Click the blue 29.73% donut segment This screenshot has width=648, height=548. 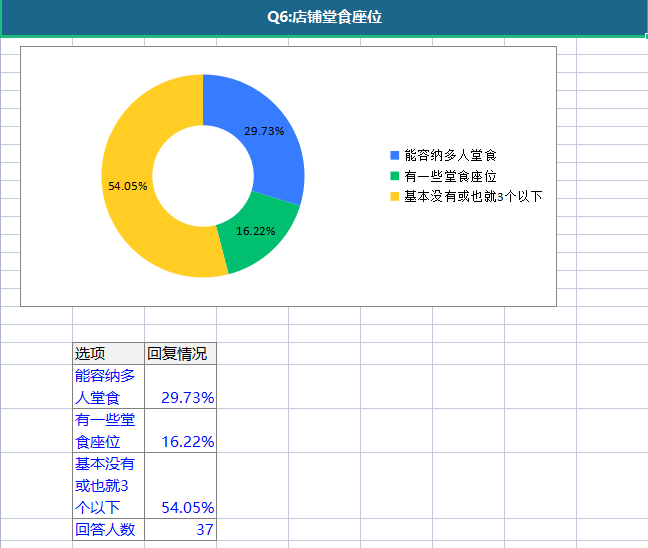tap(264, 132)
